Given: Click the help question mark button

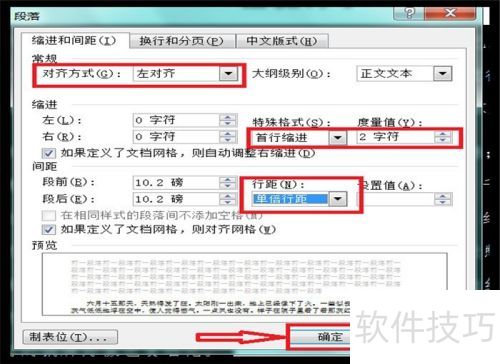Looking at the screenshot, I should [409, 13].
